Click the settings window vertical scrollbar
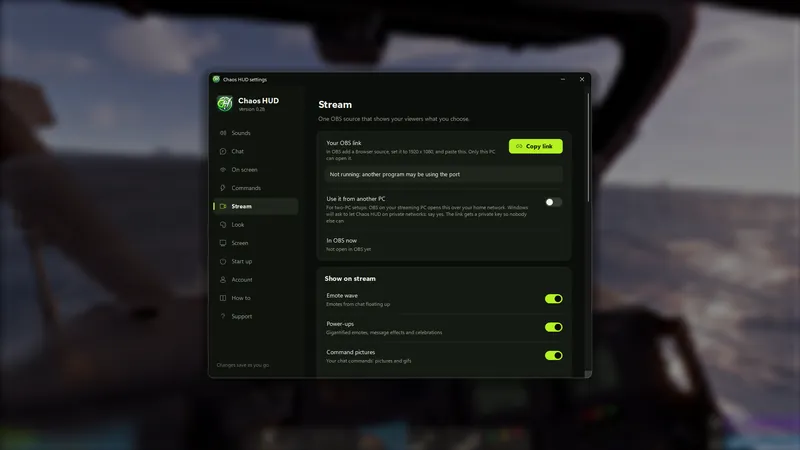800x450 pixels. click(x=588, y=147)
